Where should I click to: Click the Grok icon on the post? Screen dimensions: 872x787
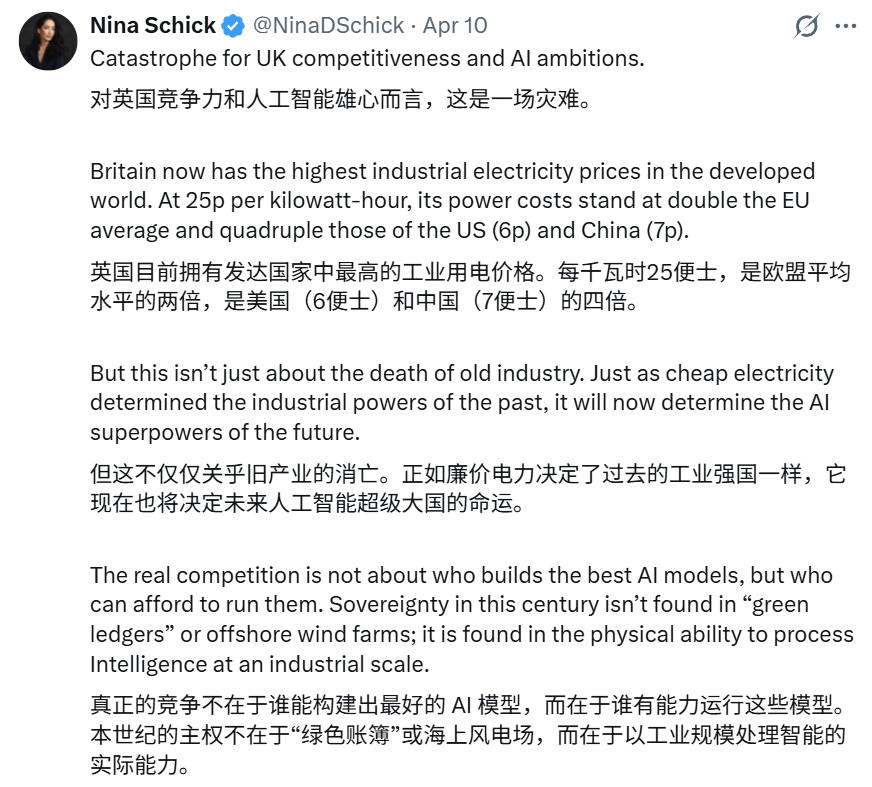tap(806, 27)
